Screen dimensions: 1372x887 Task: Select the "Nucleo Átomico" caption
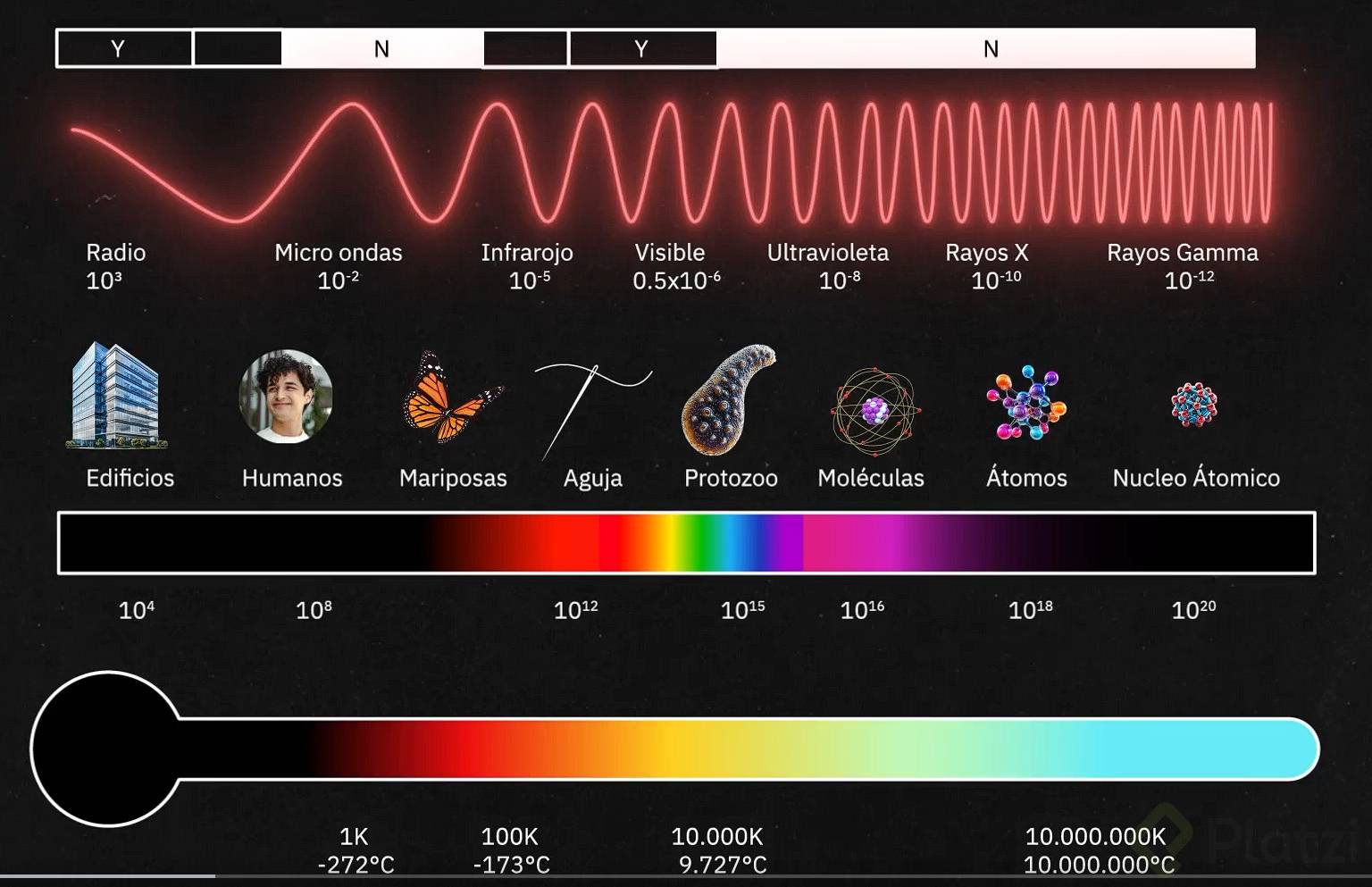[1196, 477]
